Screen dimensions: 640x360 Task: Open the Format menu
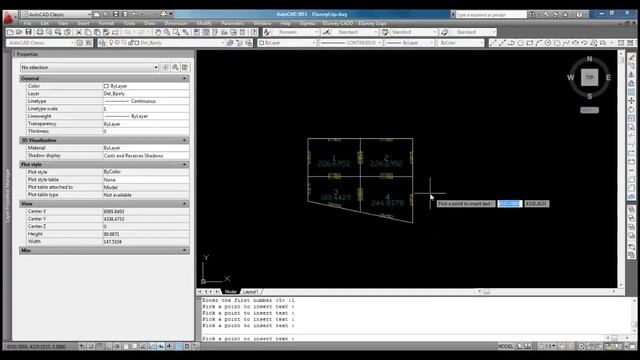[106, 23]
